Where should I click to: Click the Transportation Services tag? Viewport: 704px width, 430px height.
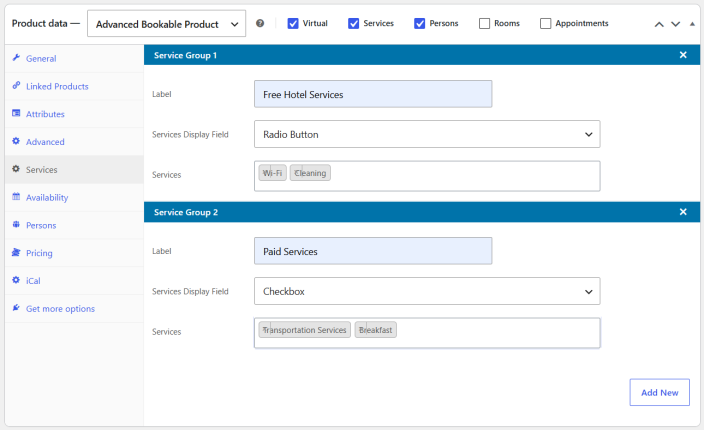point(304,330)
